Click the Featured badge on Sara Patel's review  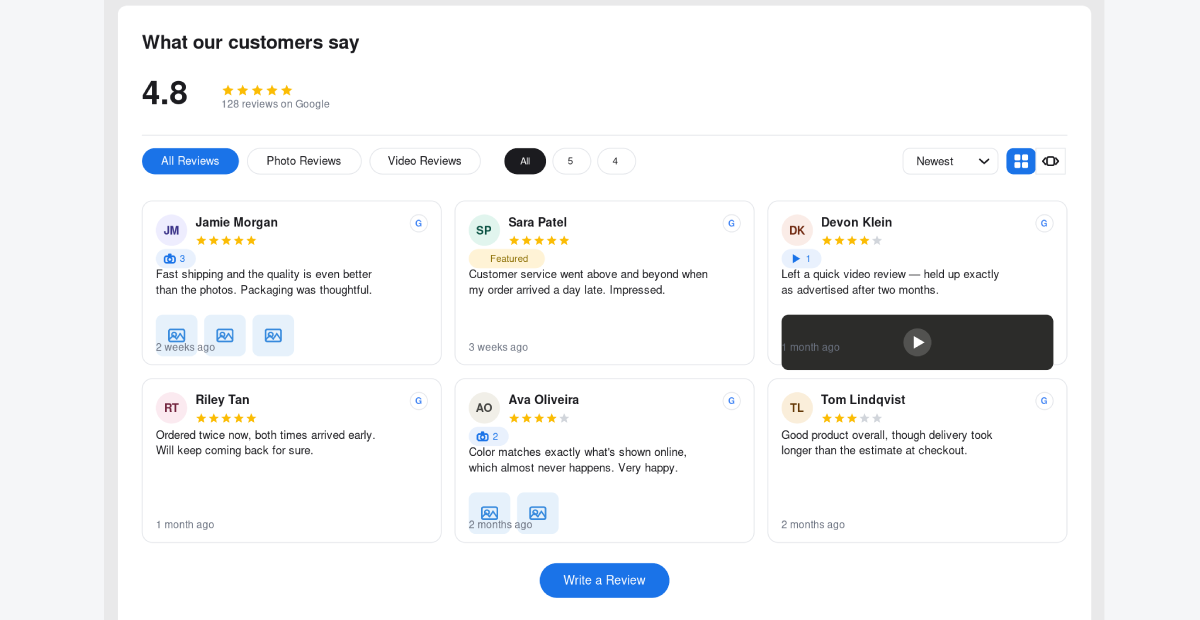tap(507, 259)
